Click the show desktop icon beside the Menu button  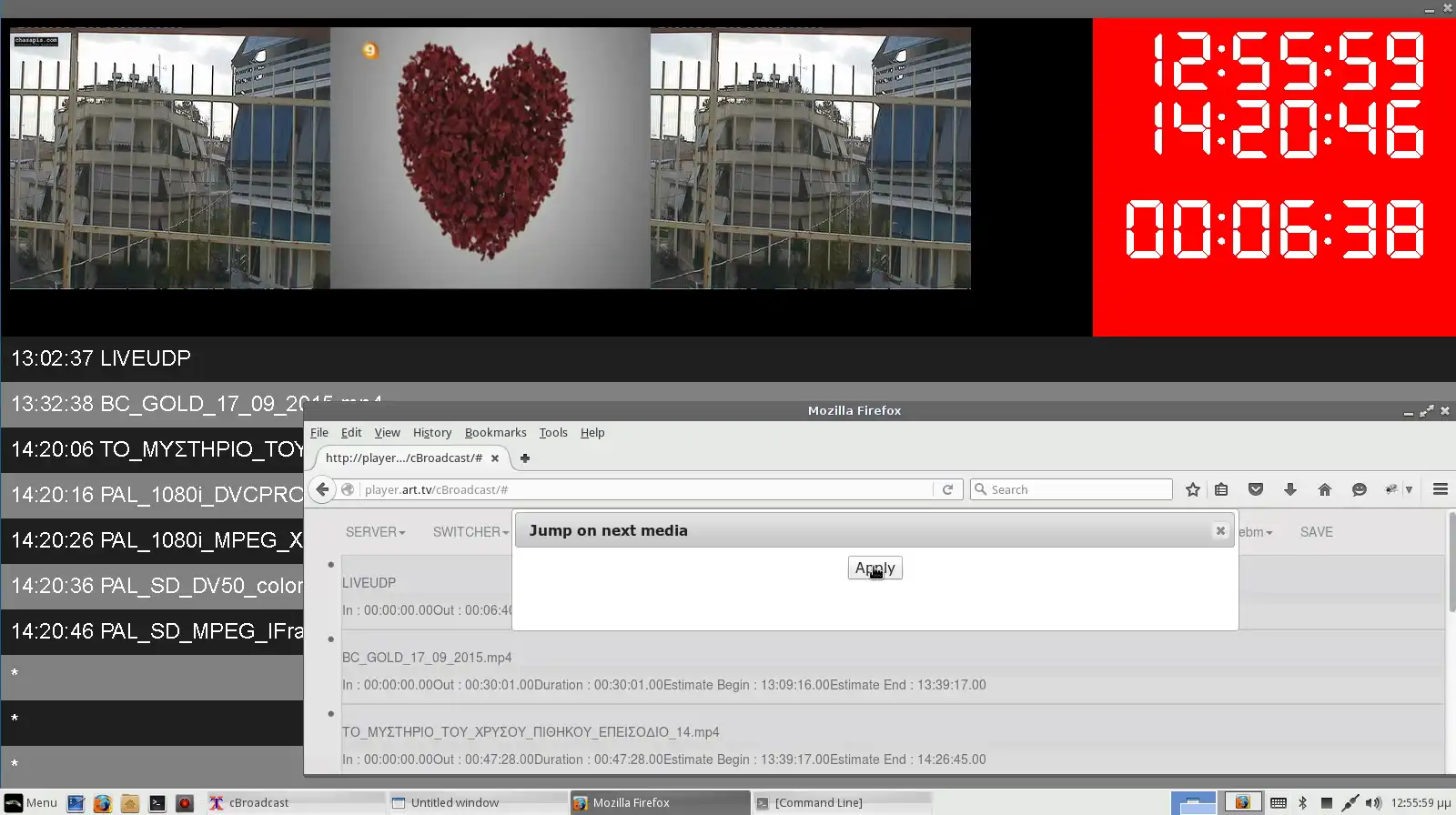coord(76,803)
